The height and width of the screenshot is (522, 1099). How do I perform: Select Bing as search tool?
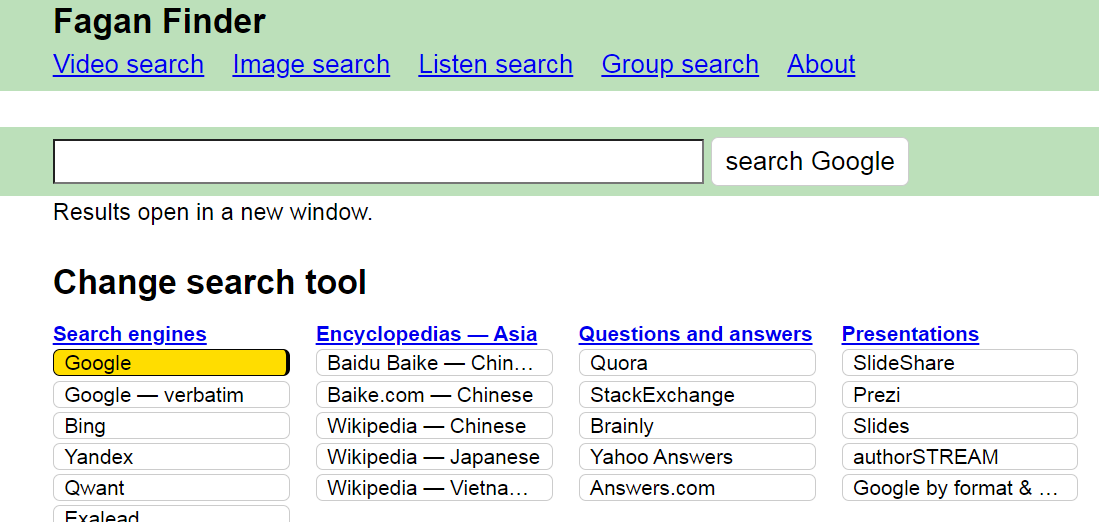(171, 426)
